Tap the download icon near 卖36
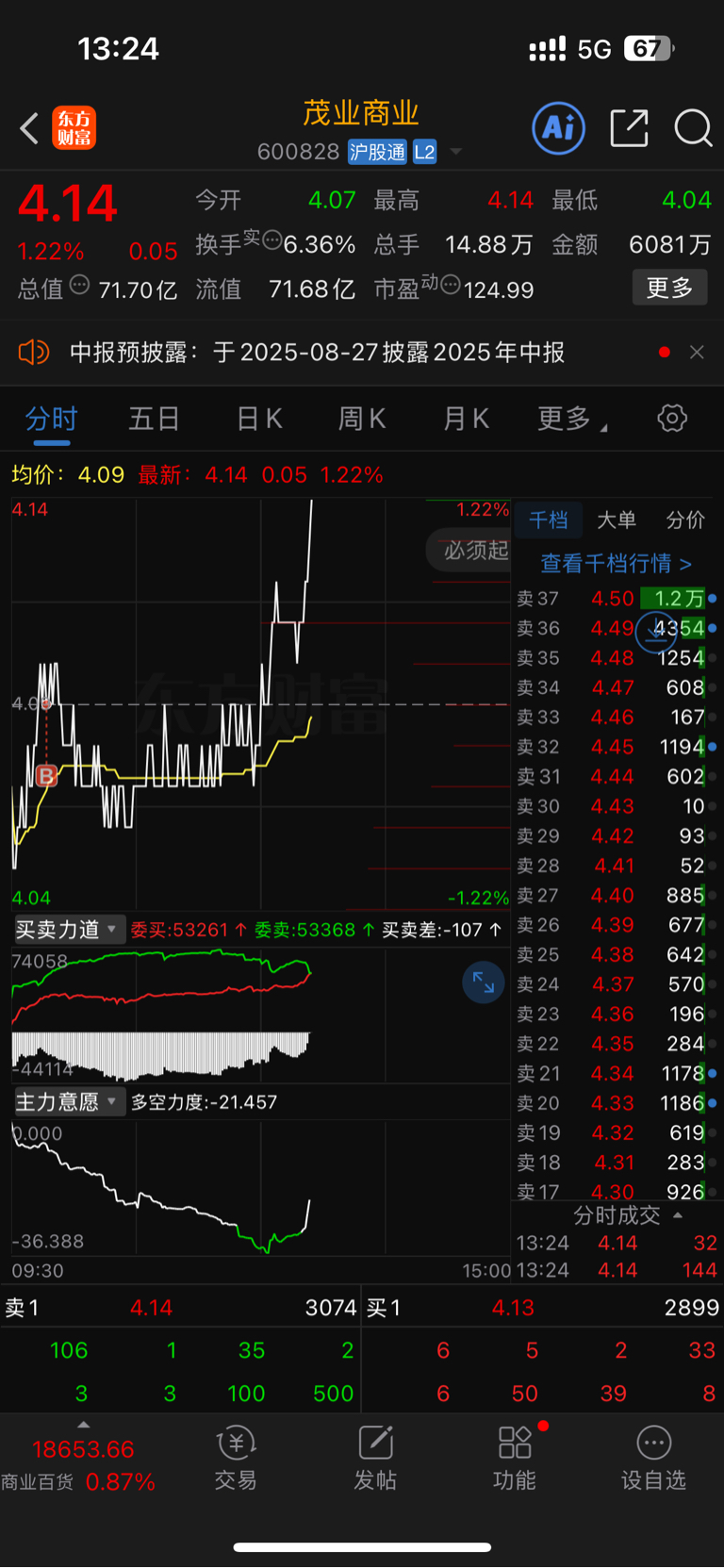The width and height of the screenshot is (724, 1568). tap(656, 632)
